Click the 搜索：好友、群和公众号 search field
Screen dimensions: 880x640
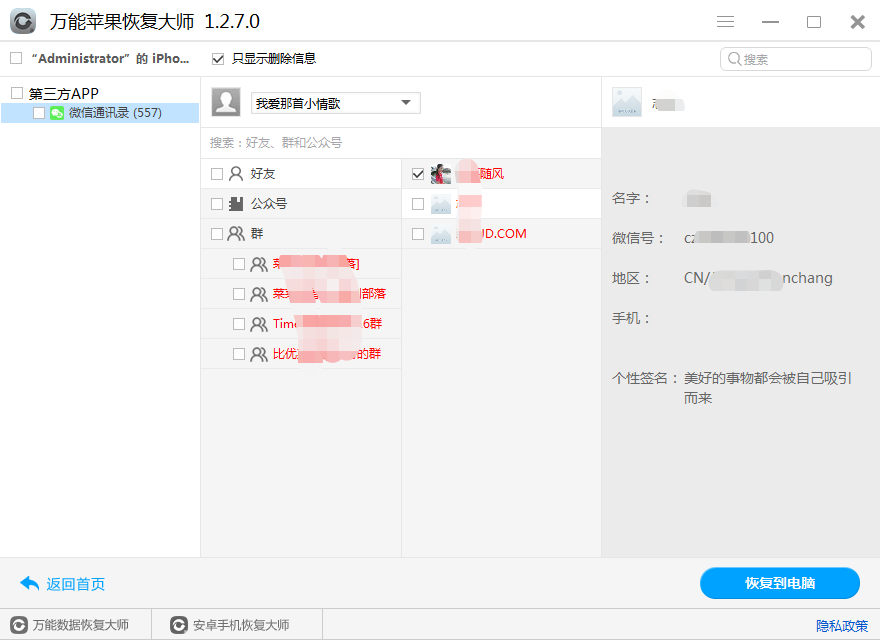pyautogui.click(x=401, y=143)
